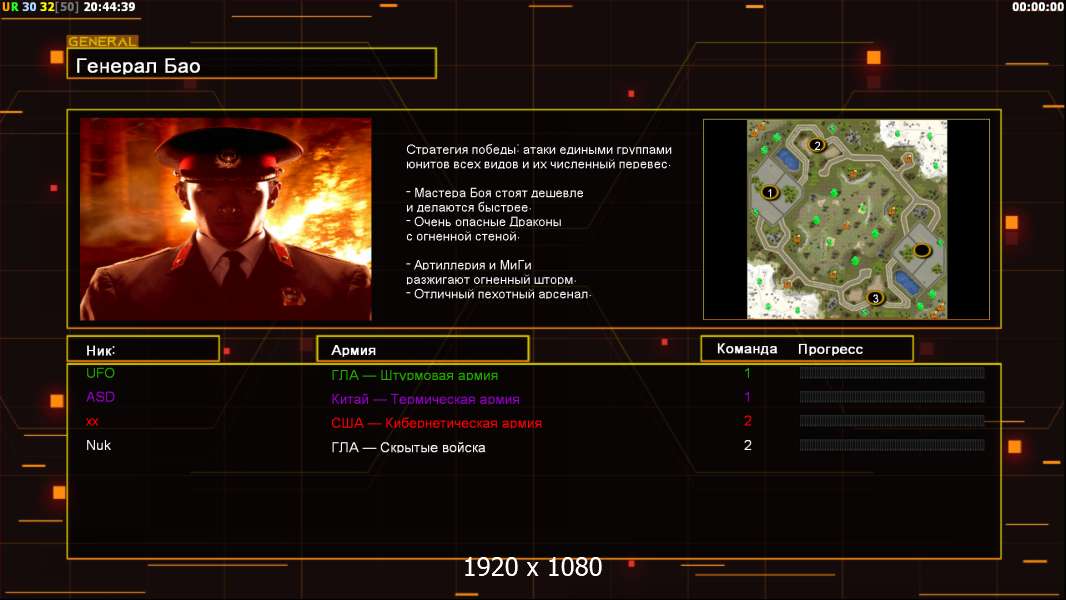
Task: Click team number 2 for Nuk
Action: (748, 445)
